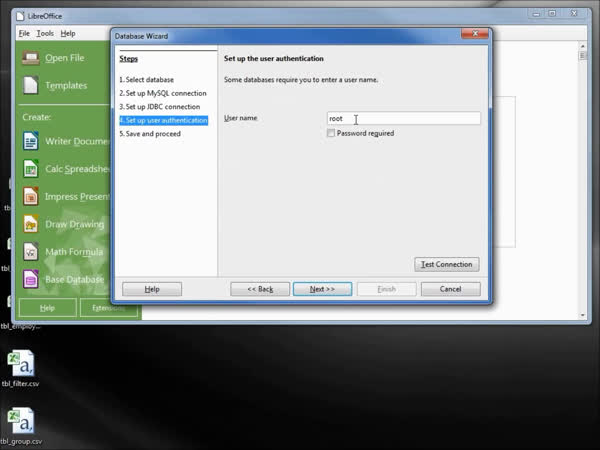Open the File menu
Screen dimensions: 600x450
coord(24,33)
